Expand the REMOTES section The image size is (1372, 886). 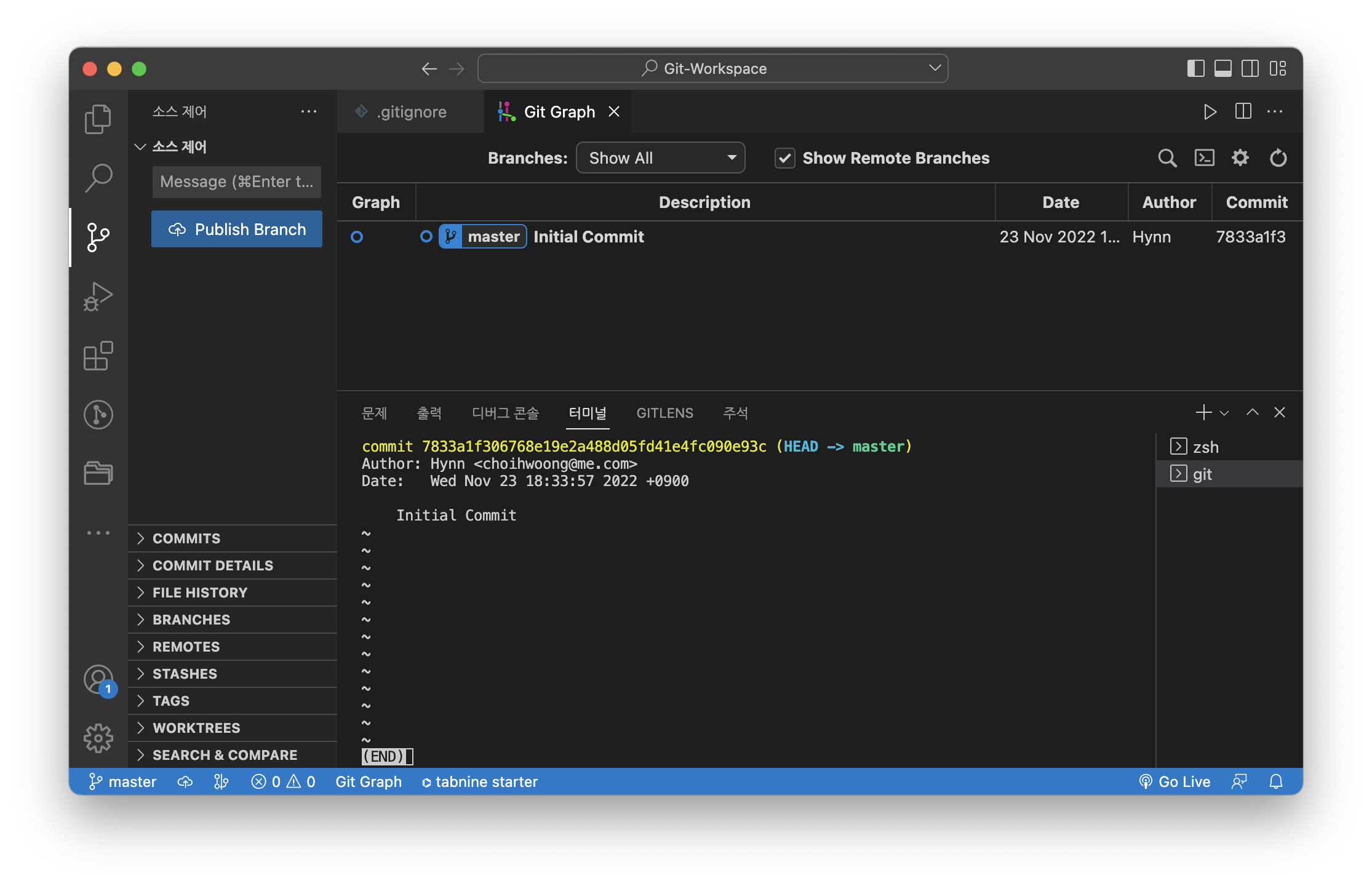point(233,647)
